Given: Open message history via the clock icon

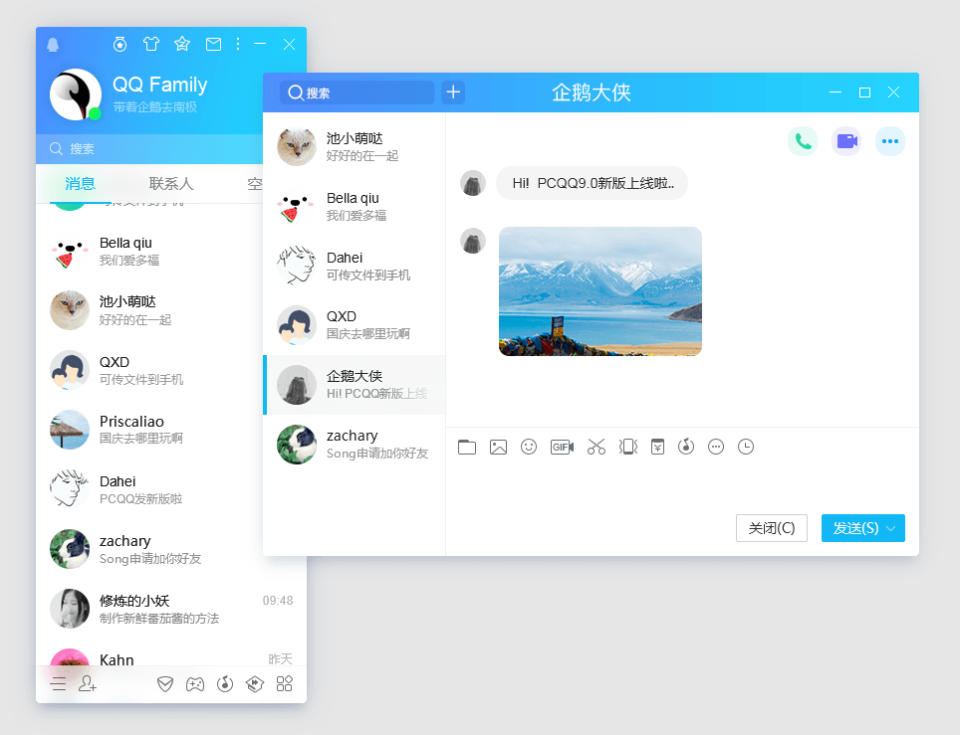Looking at the screenshot, I should pos(745,447).
